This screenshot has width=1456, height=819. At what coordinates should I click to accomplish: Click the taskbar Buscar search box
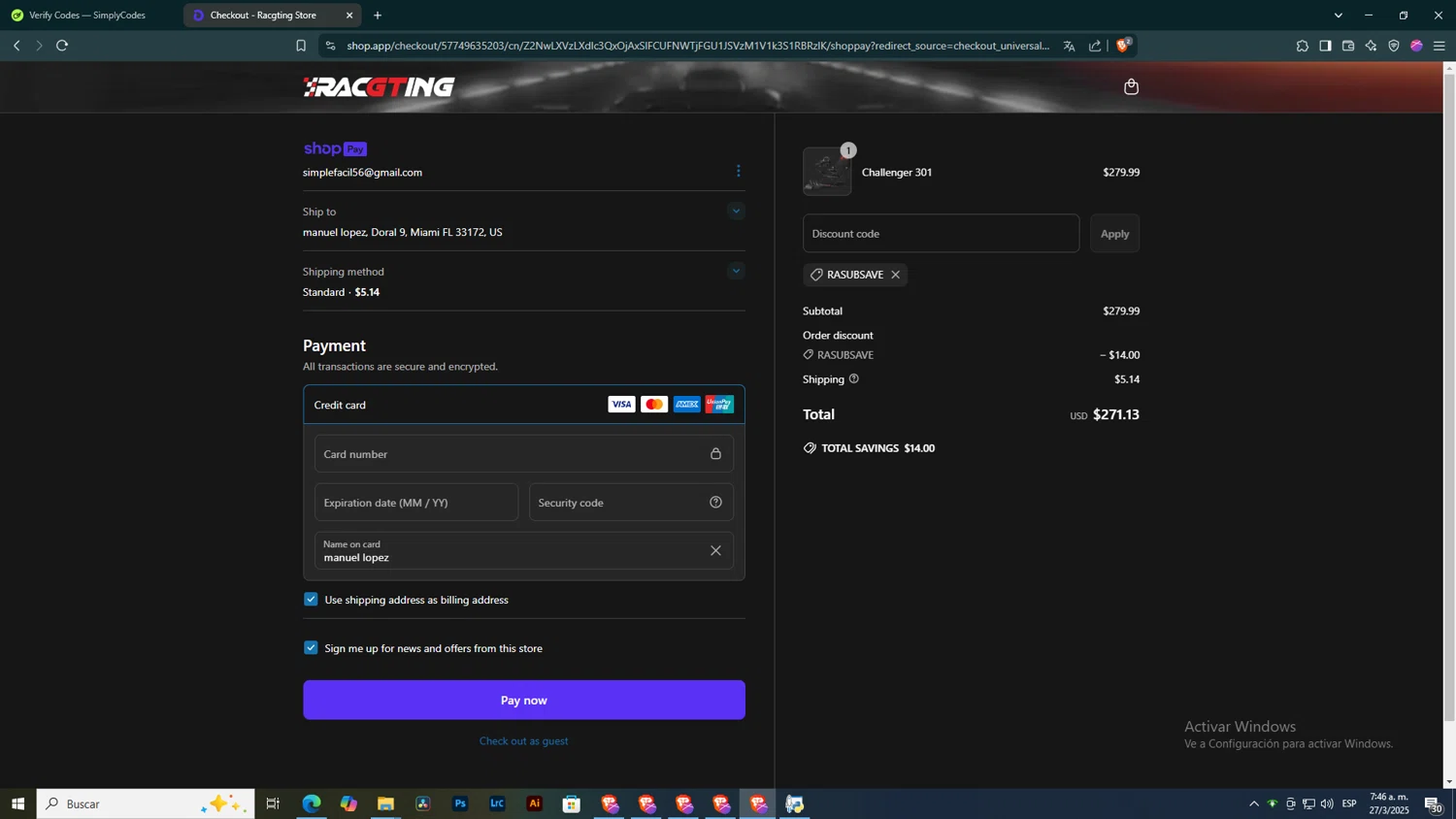[146, 803]
